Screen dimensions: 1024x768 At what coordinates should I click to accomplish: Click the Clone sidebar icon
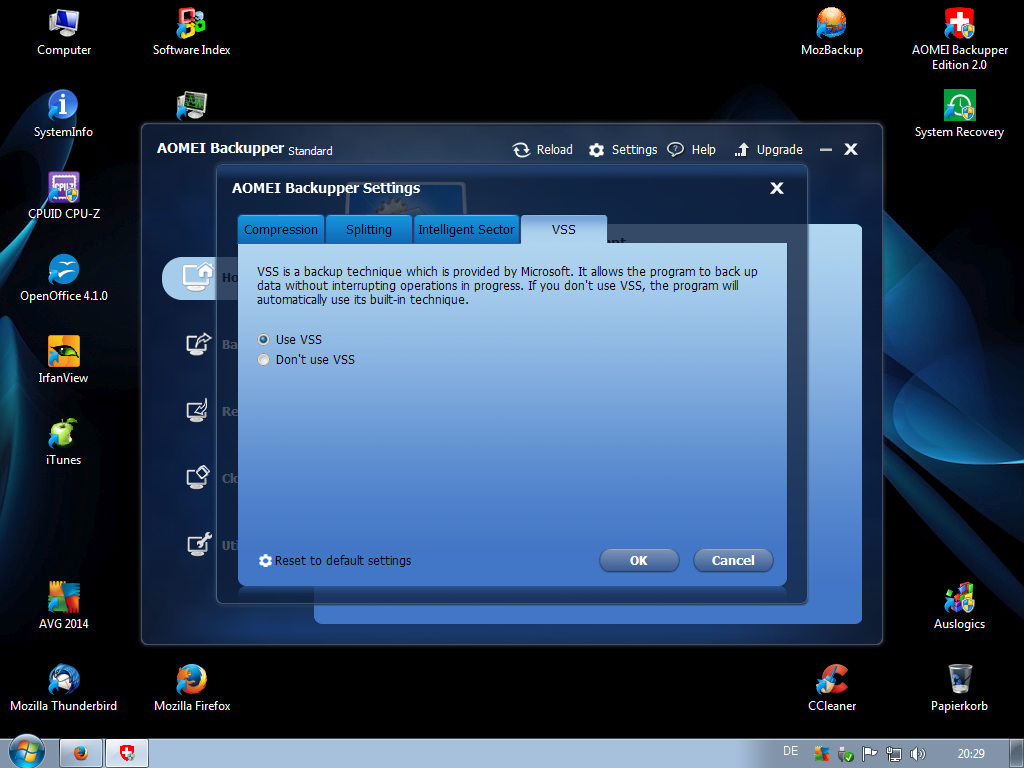198,477
